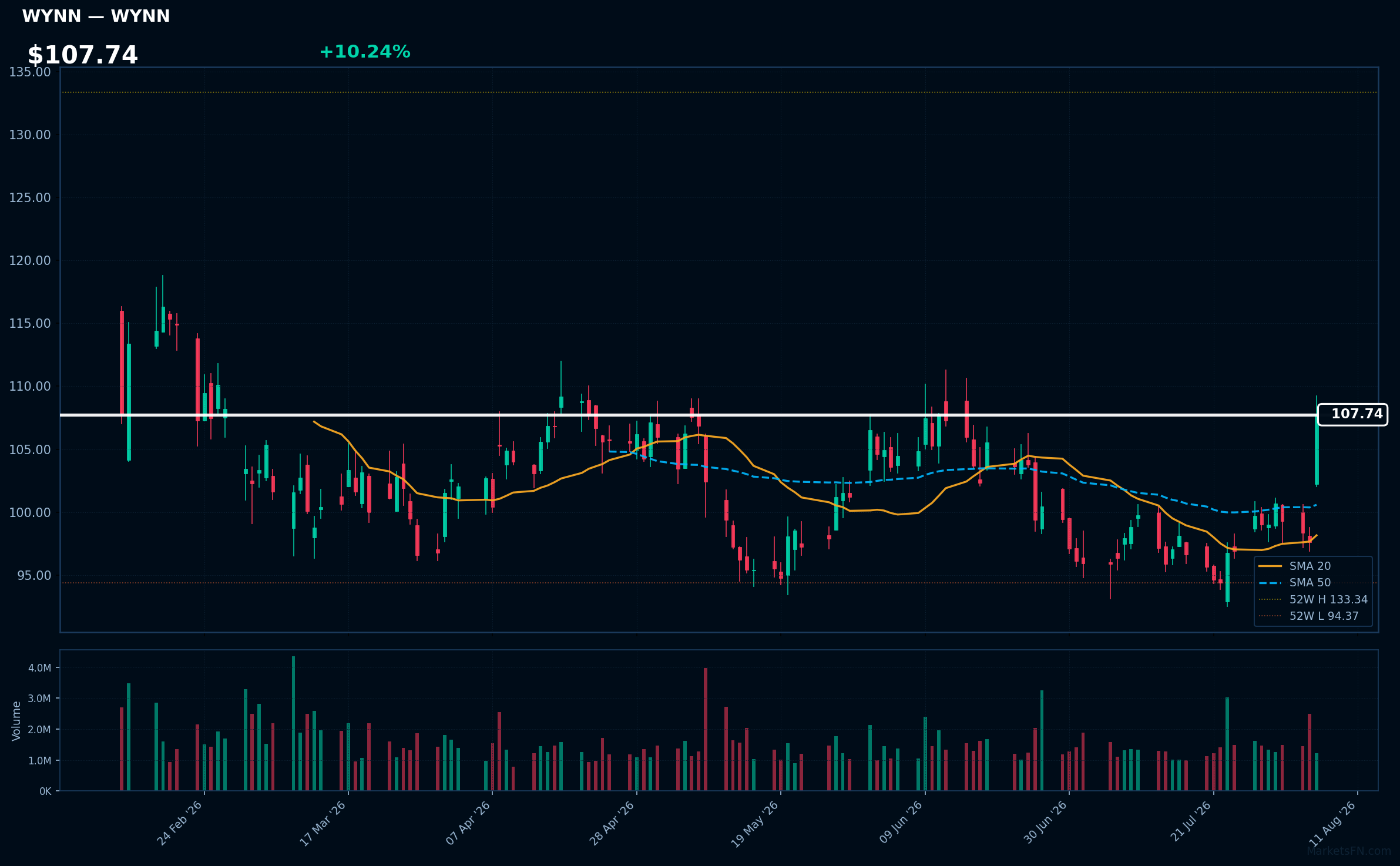1400x866 pixels.
Task: Click the $107.74 current price heading
Action: (82, 55)
